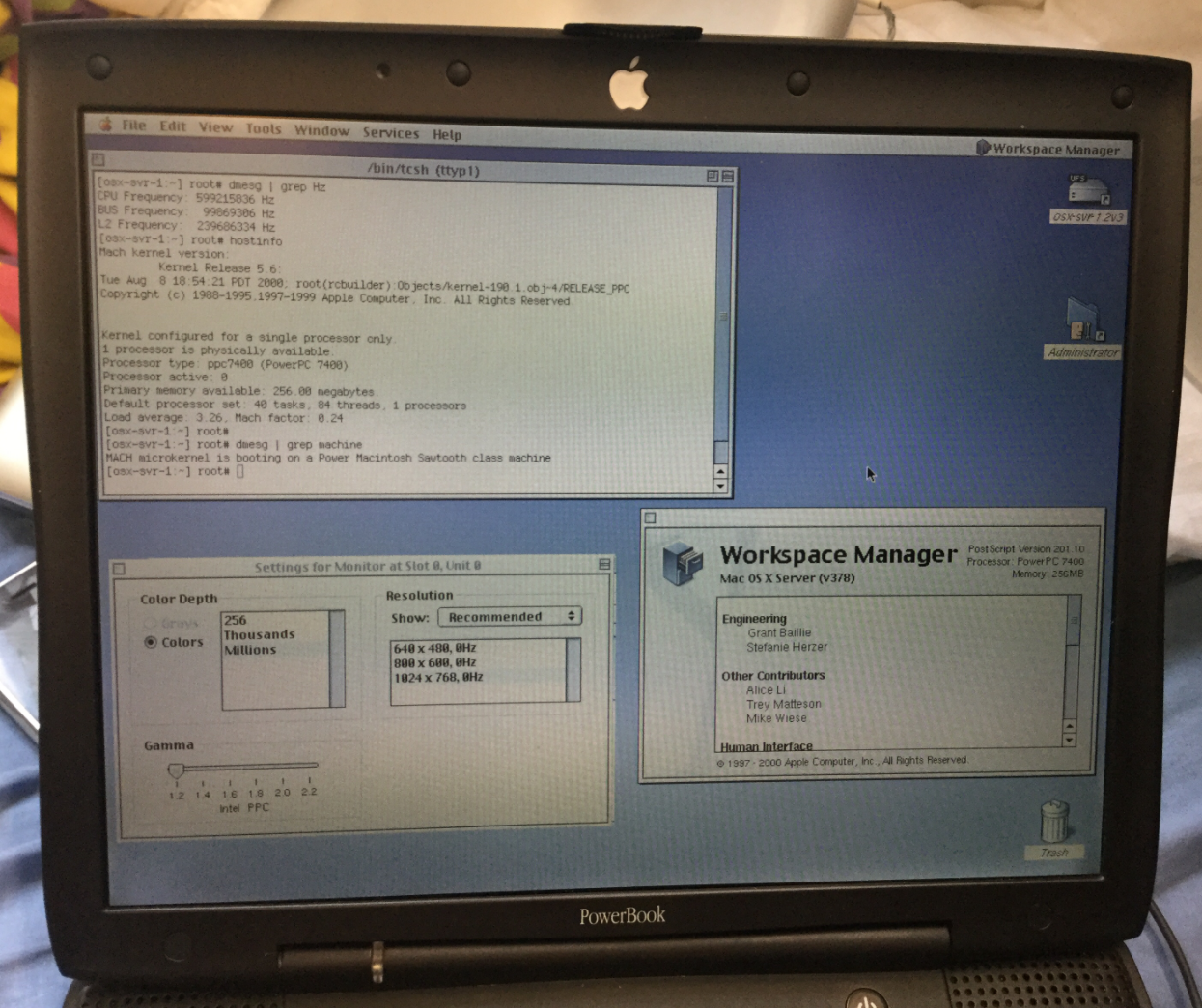Click the Other Contributors heading in credits
Viewport: 1202px width, 1008px height.
(772, 676)
